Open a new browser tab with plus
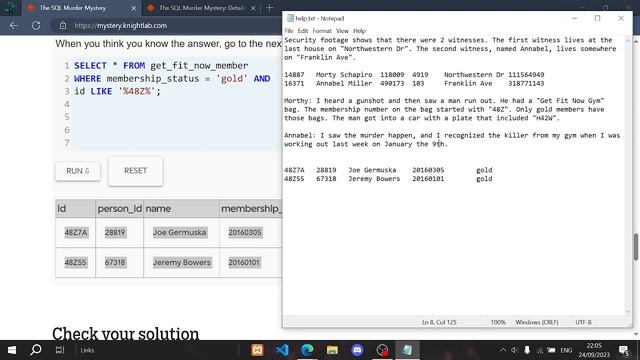Screen dimensions: 640x360 coord(269,8)
